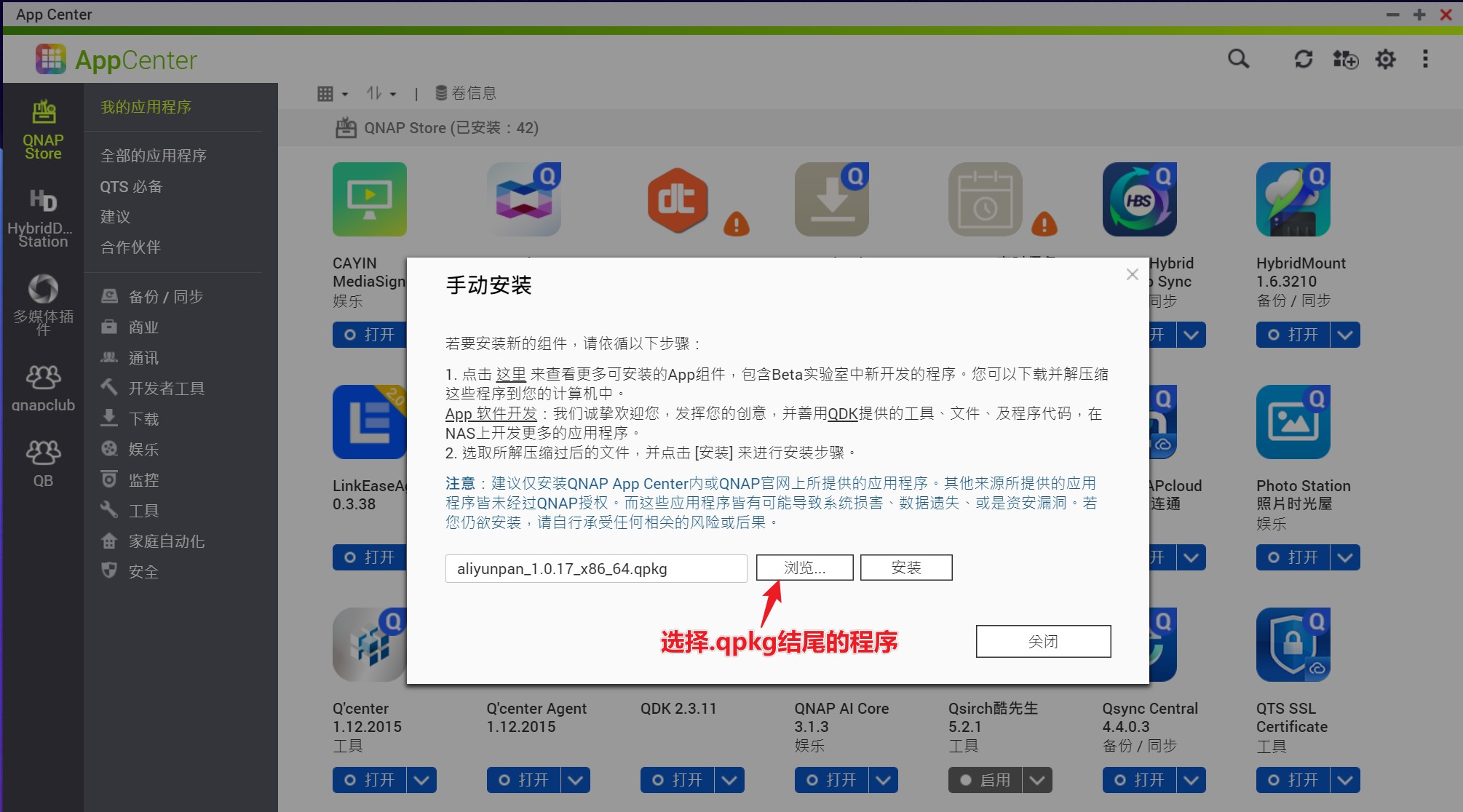Viewport: 1463px width, 812px height.
Task: Click 卷信息 volume info label
Action: pos(474,93)
